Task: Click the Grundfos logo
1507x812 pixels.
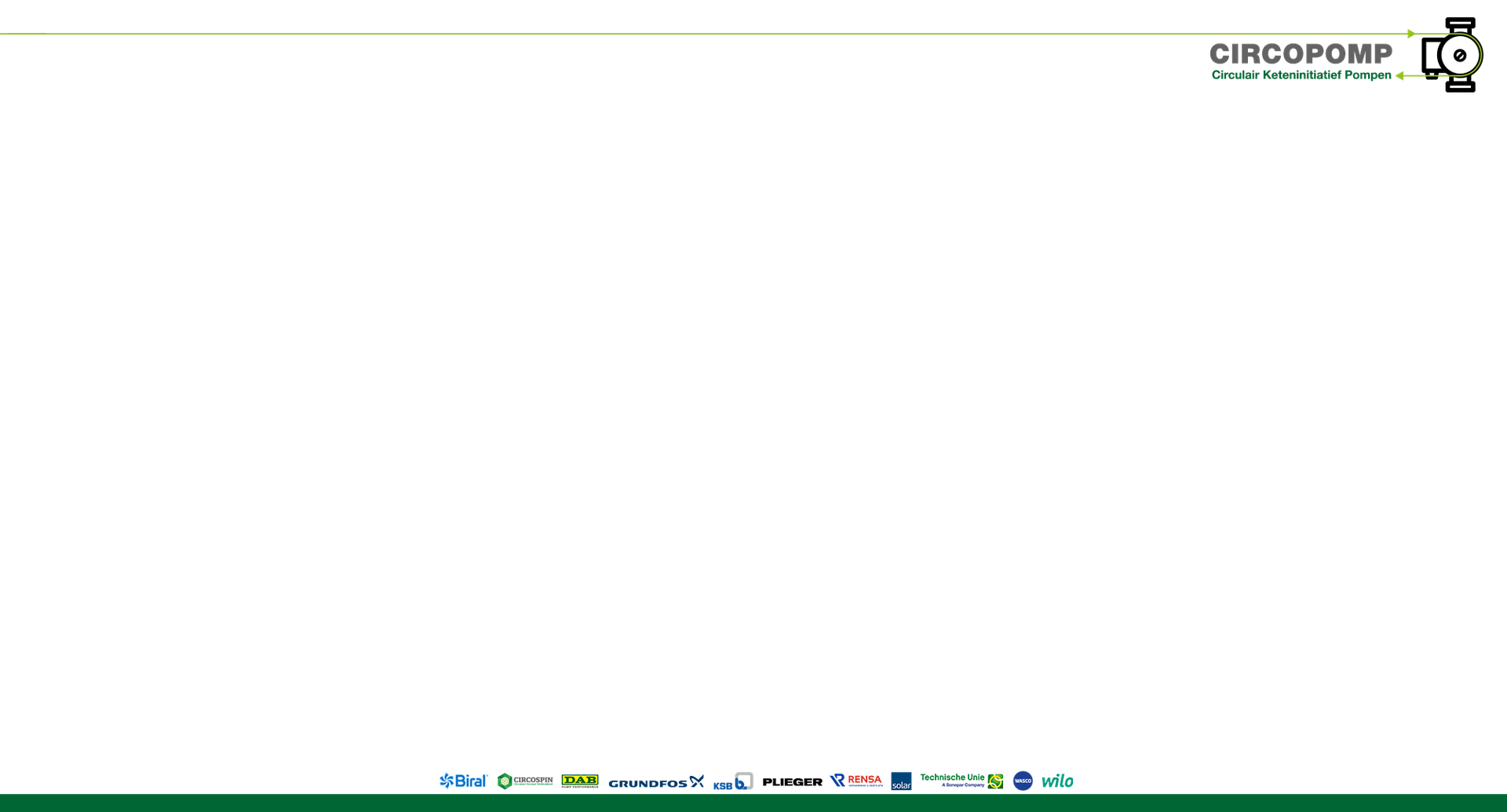Action: pyautogui.click(x=656, y=782)
